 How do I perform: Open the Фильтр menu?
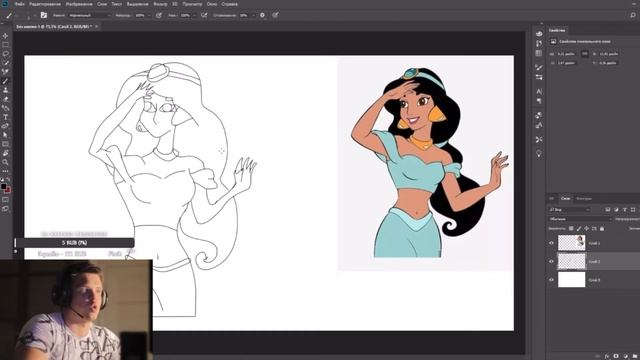point(160,4)
